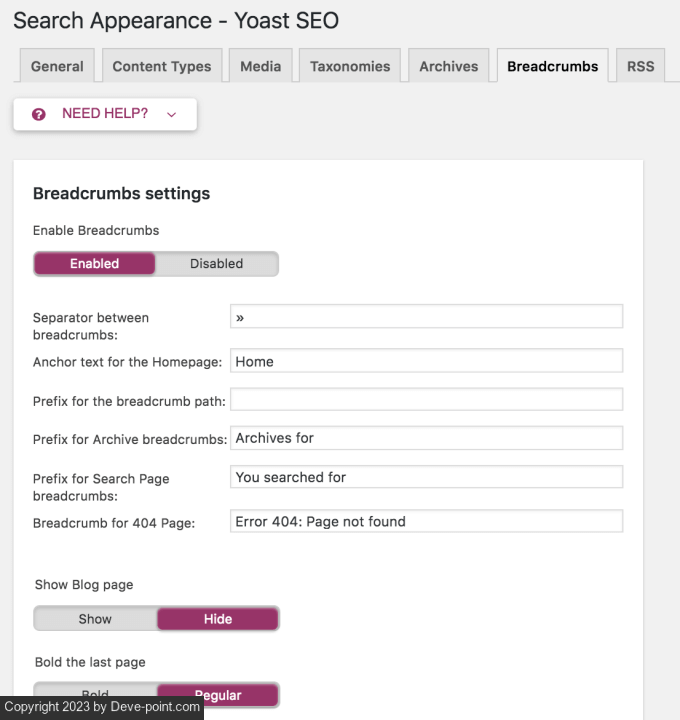This screenshot has height=720, width=680.
Task: Open the Media tab
Action: [x=260, y=66]
